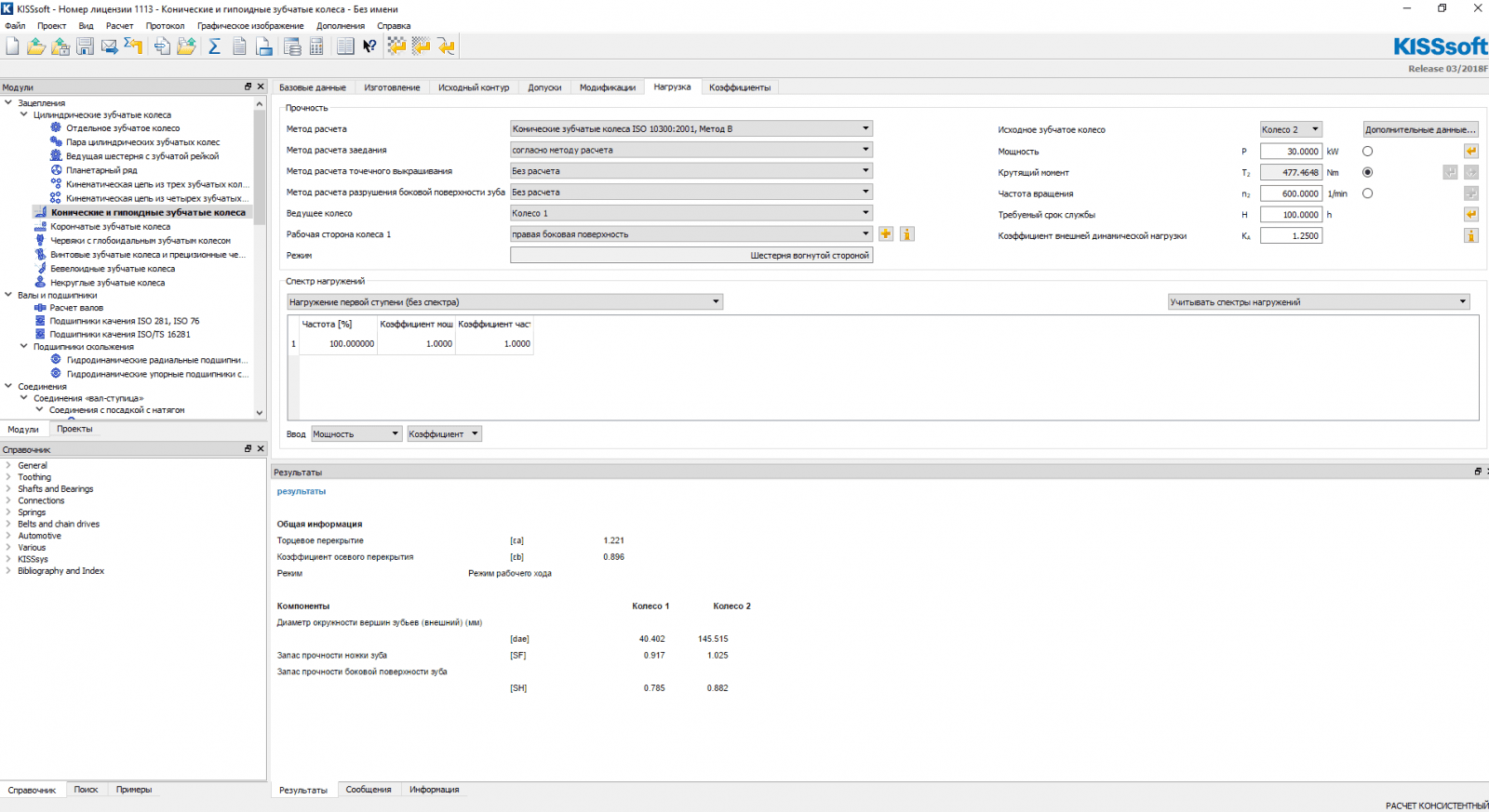Activate the What's This help cursor
1489x812 pixels.
click(x=369, y=47)
